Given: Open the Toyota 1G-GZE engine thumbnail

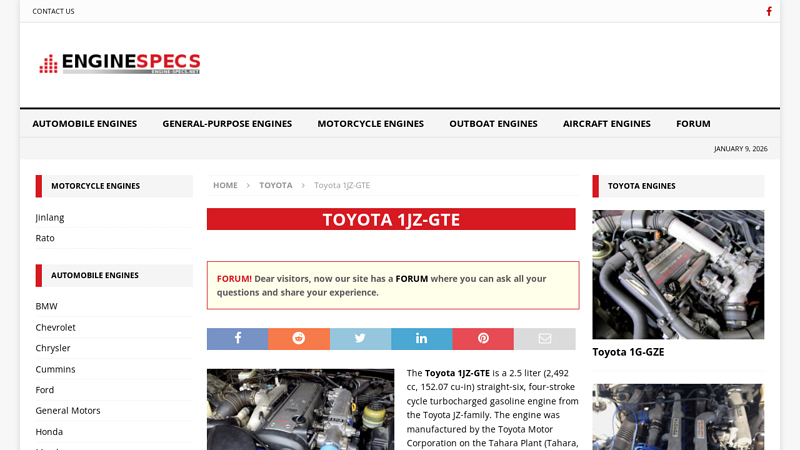Looking at the screenshot, I should pyautogui.click(x=678, y=274).
